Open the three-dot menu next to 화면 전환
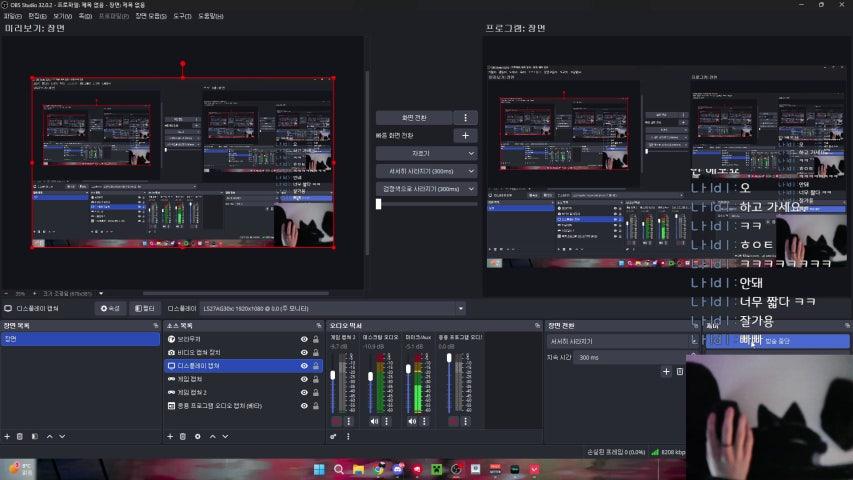The height and width of the screenshot is (480, 853). (464, 117)
